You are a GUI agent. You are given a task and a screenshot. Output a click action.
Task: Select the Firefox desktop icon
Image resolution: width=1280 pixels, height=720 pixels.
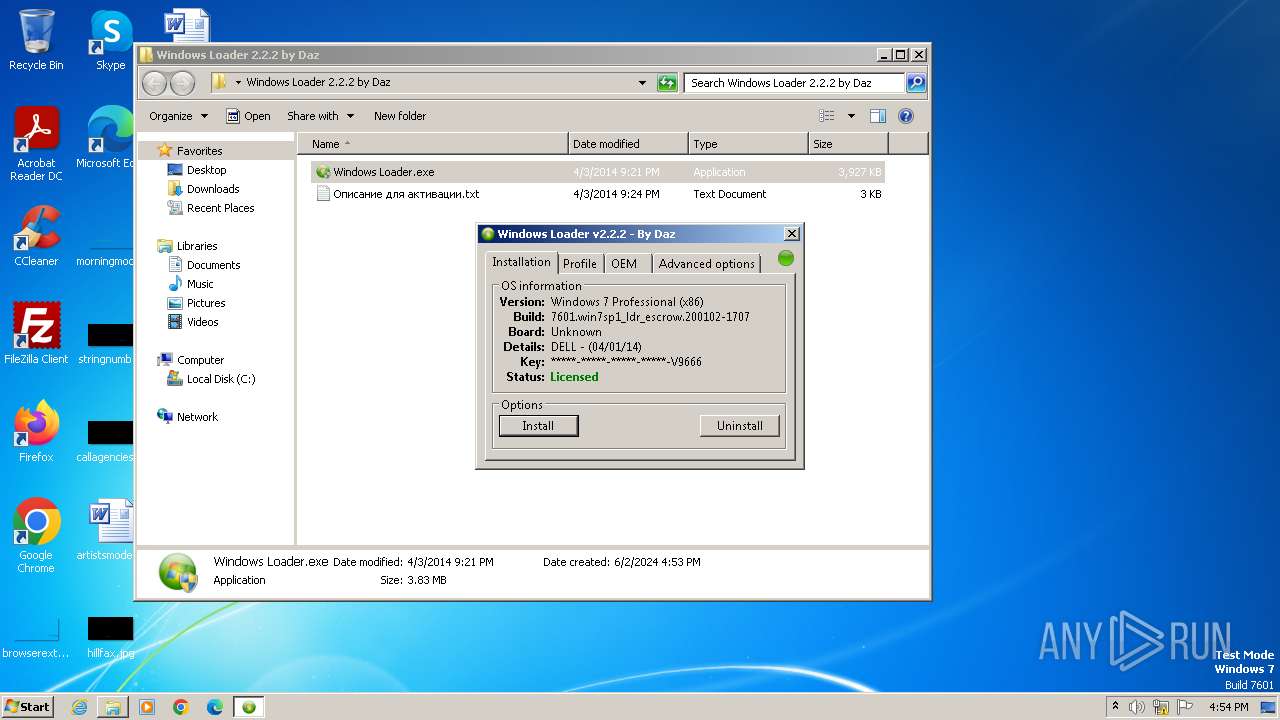click(x=36, y=432)
